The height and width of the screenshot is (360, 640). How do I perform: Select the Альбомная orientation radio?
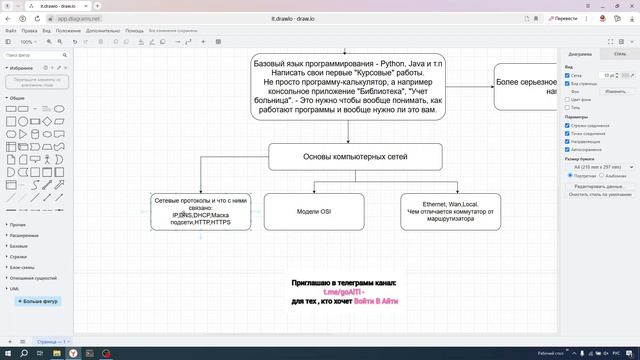point(601,176)
